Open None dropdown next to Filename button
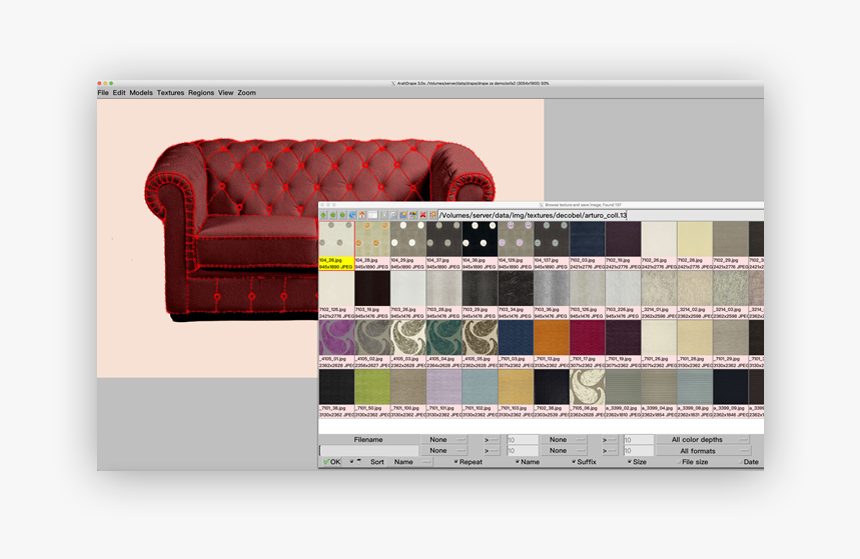This screenshot has height=559, width=860. tap(444, 439)
